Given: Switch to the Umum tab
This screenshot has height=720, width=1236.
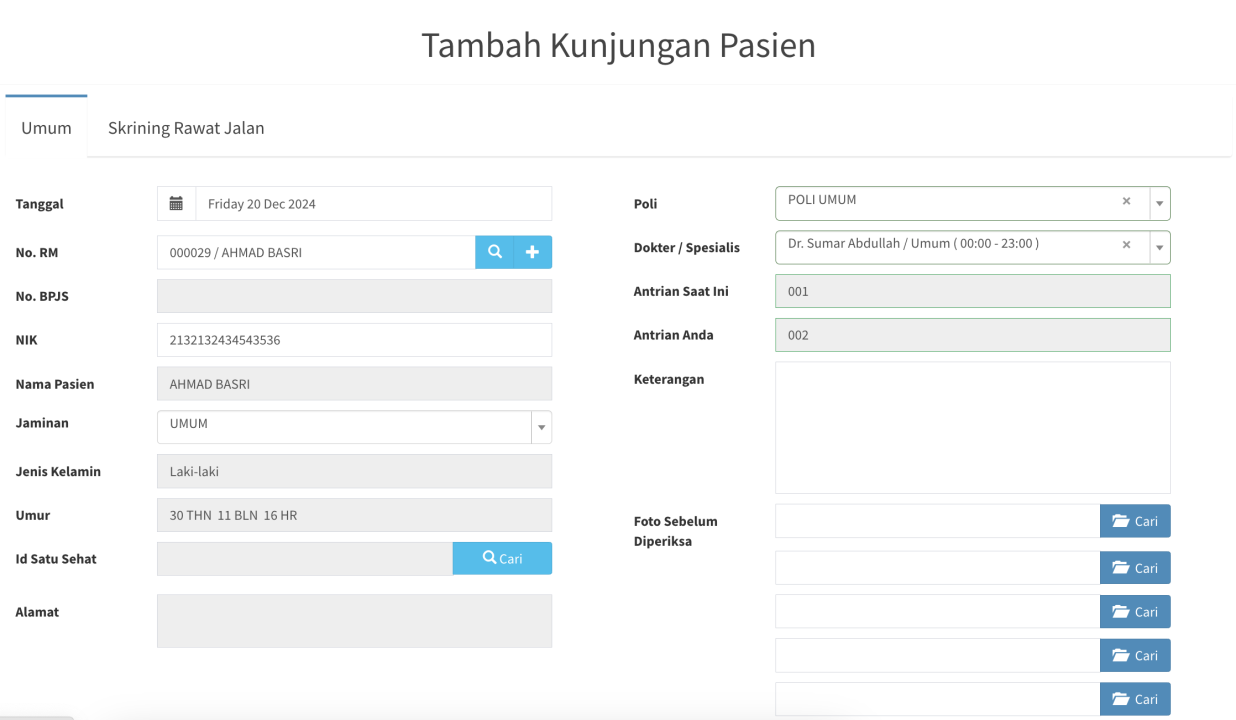Looking at the screenshot, I should (46, 128).
